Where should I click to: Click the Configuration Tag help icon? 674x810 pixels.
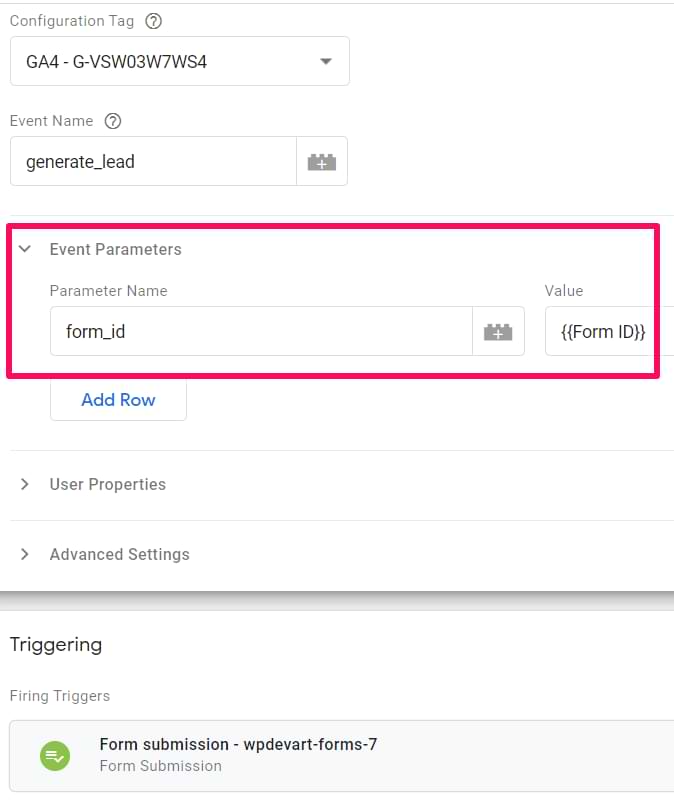coord(153,21)
